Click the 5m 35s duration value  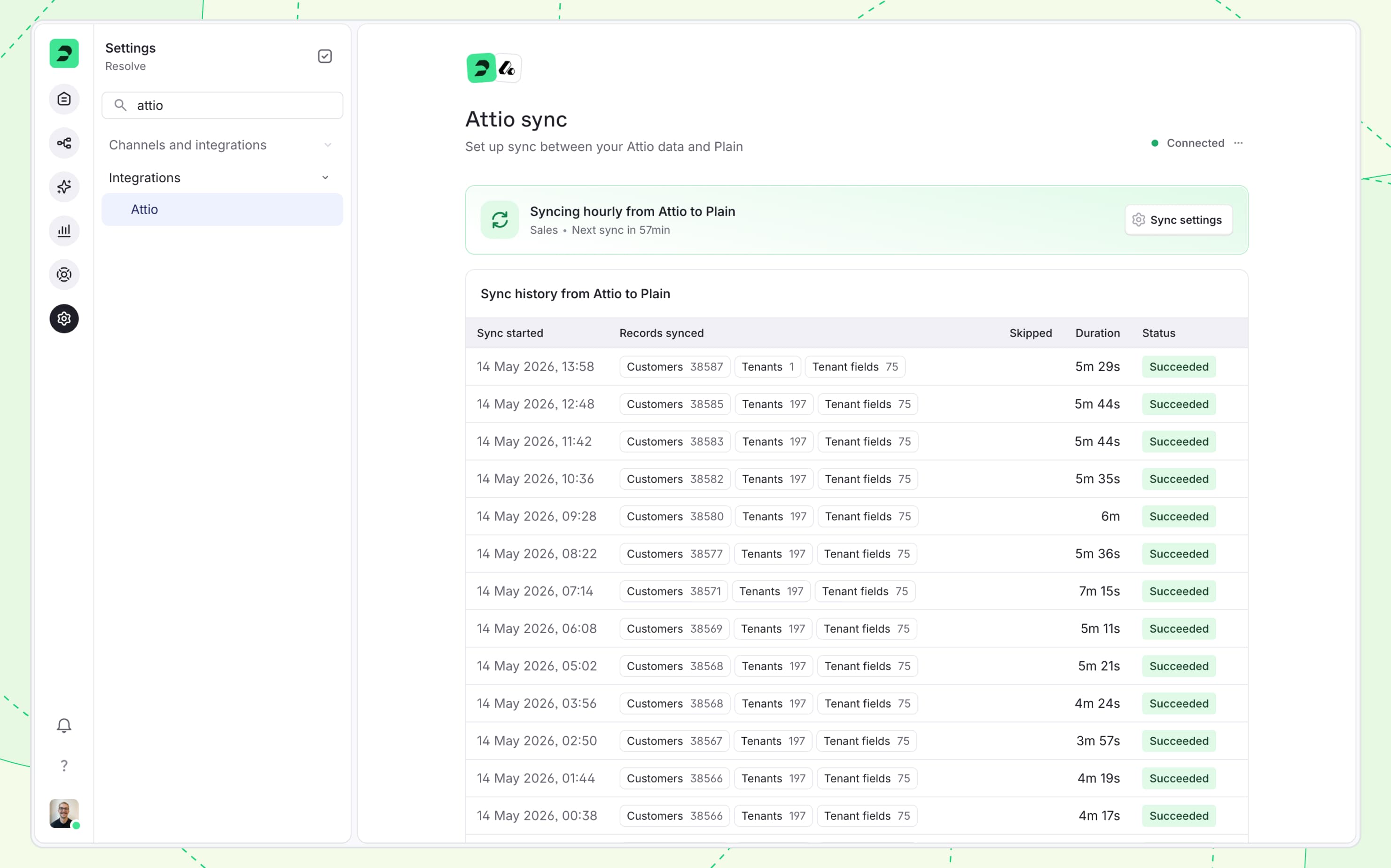point(1097,479)
